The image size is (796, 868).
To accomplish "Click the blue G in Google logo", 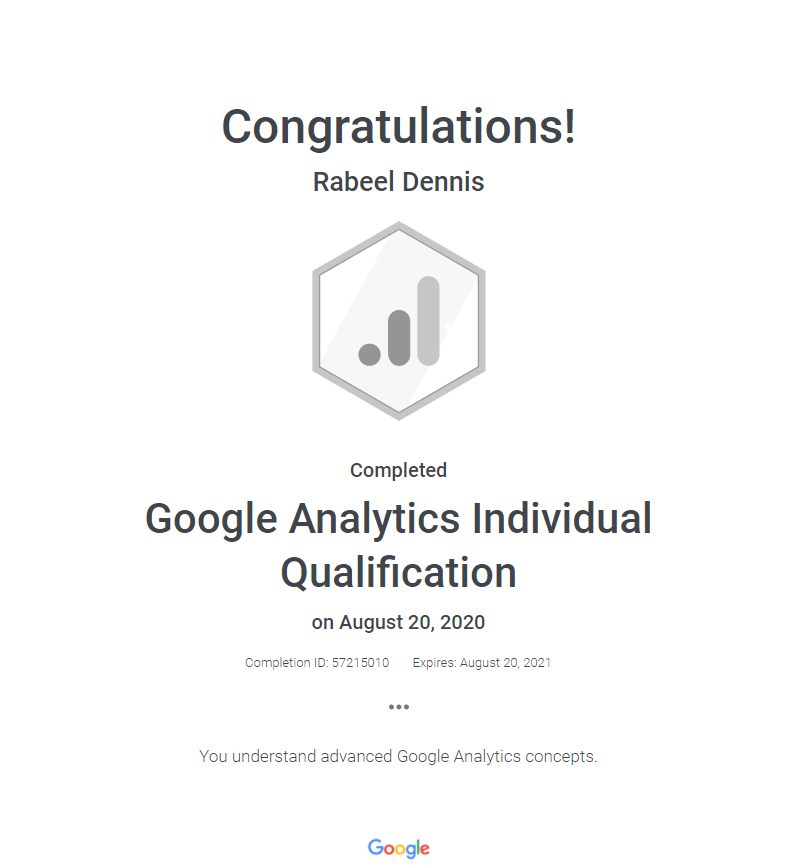I will coord(376,847).
